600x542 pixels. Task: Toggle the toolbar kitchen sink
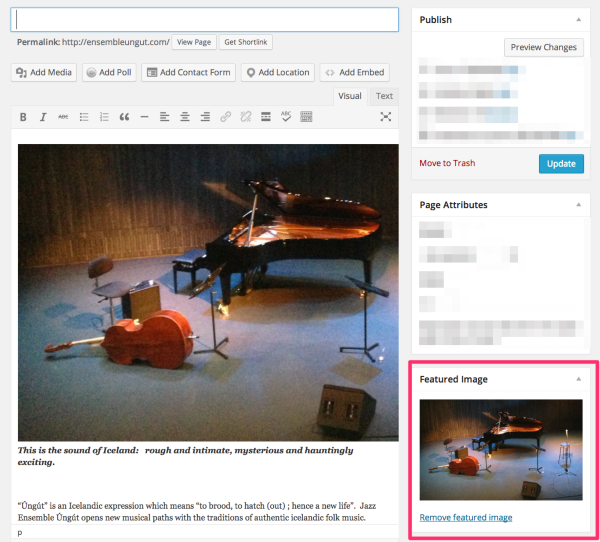pos(306,117)
